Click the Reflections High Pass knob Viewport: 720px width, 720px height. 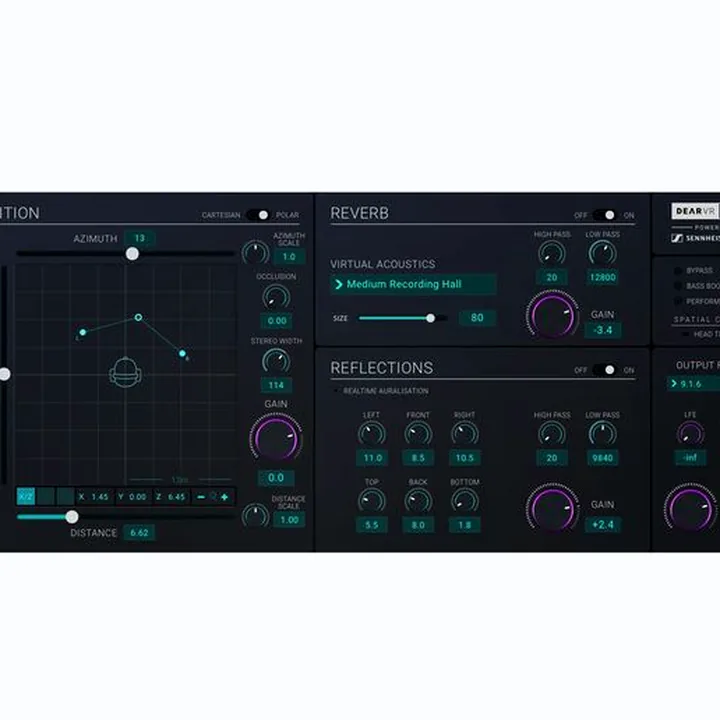click(551, 434)
